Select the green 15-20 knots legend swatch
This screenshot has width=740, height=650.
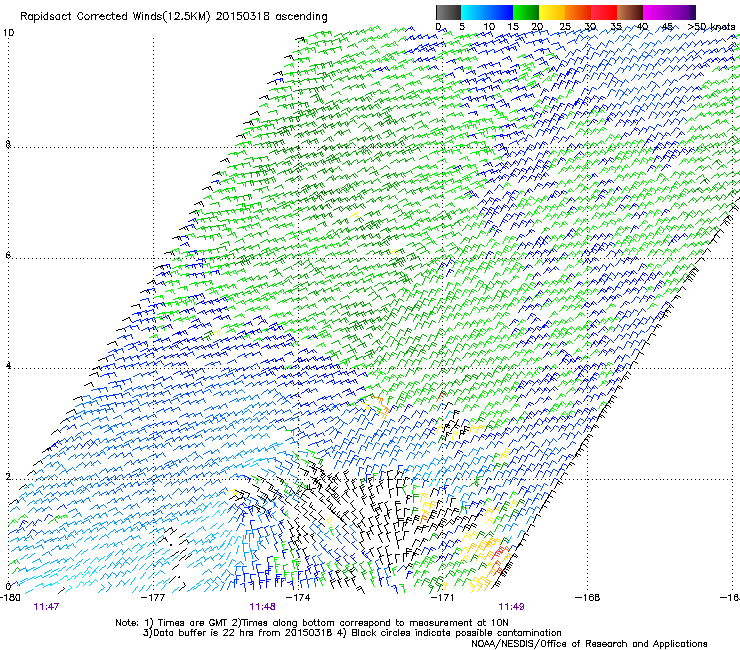[x=525, y=12]
